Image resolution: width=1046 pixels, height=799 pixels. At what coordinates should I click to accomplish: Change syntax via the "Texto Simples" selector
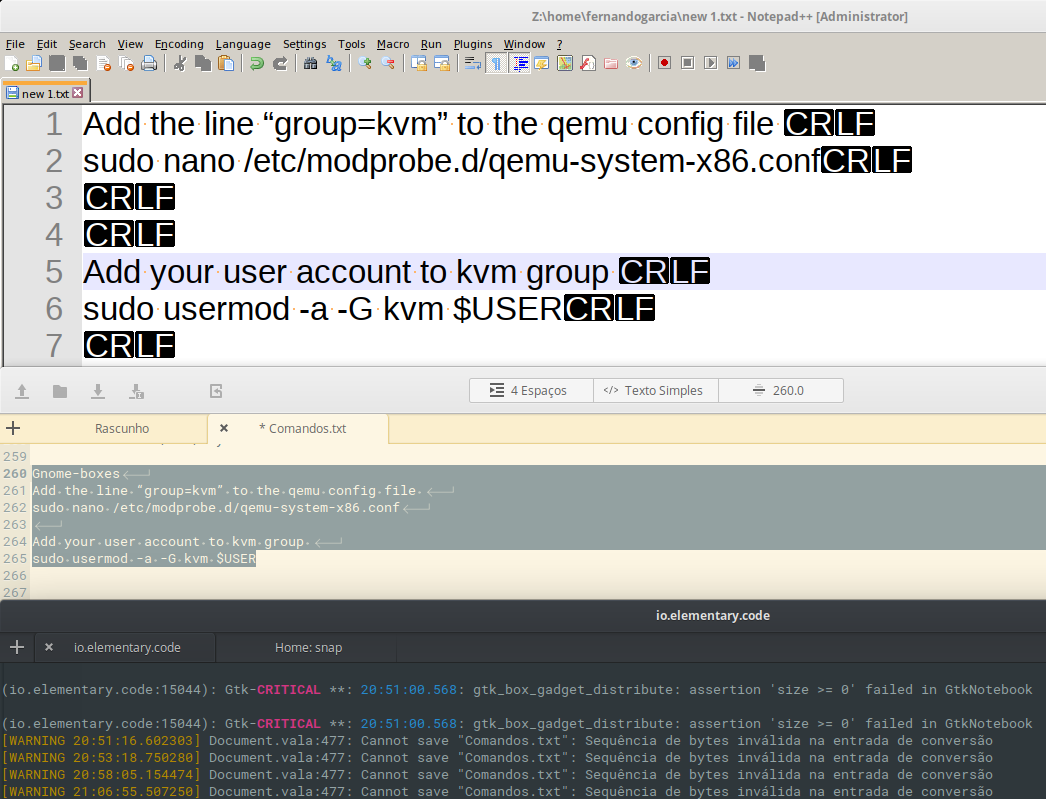[655, 391]
